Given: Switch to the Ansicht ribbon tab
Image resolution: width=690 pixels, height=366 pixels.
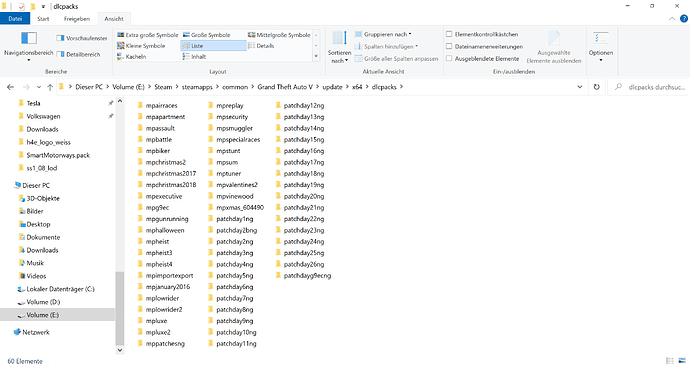Looking at the screenshot, I should 114,19.
